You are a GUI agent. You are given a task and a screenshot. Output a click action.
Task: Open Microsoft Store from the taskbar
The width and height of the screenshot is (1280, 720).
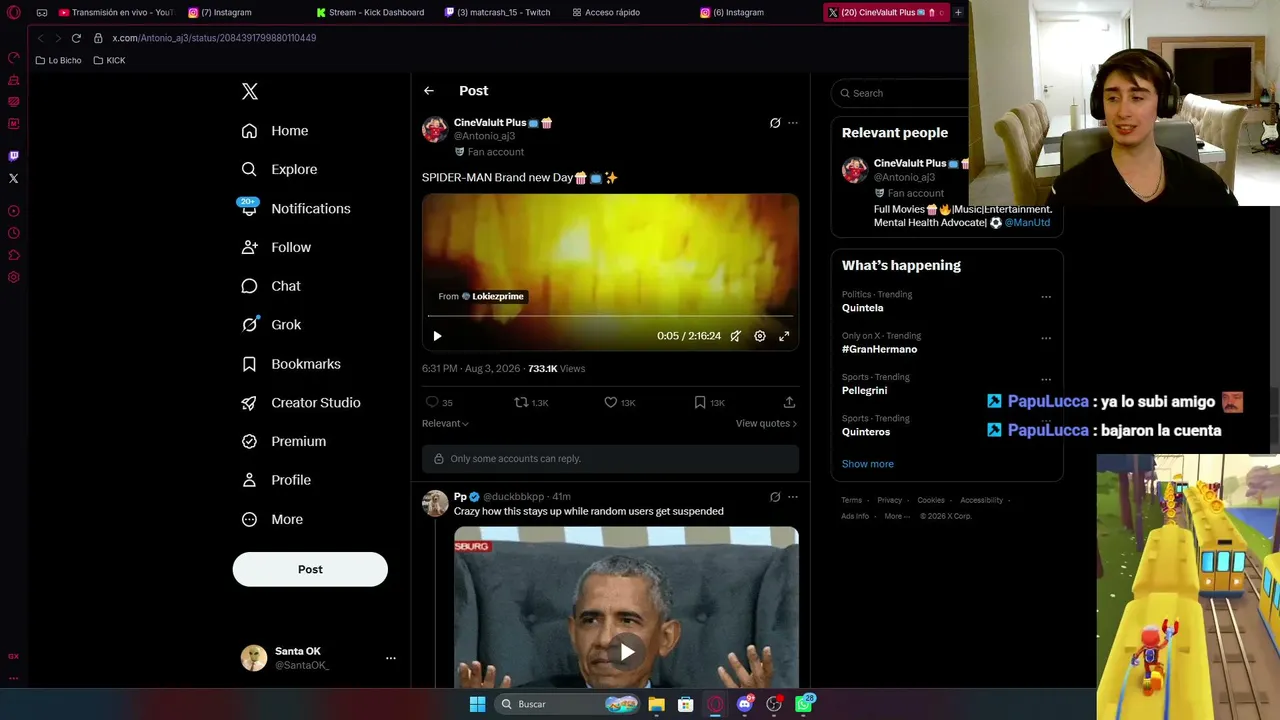point(686,704)
